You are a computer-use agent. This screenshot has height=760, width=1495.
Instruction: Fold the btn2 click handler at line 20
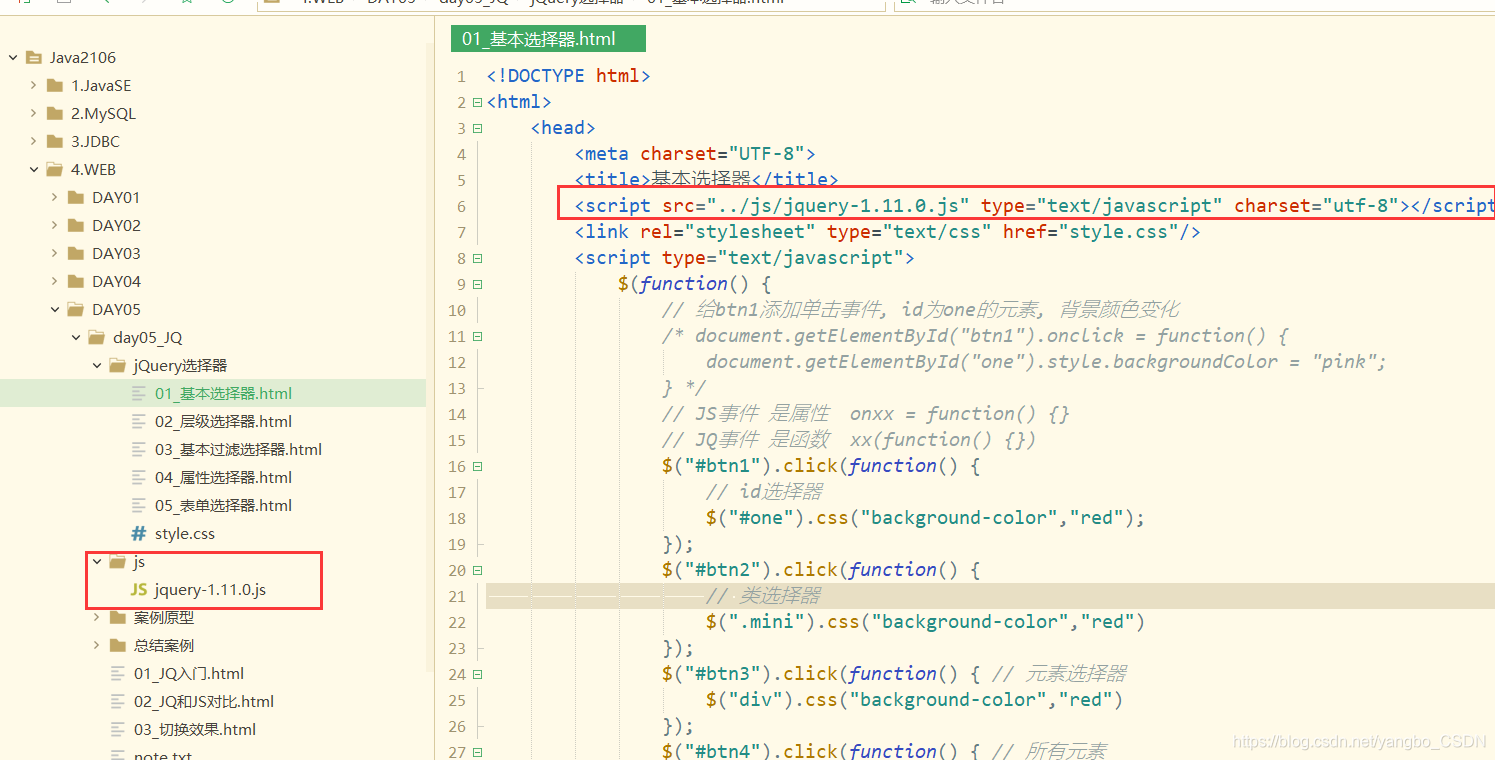click(477, 570)
